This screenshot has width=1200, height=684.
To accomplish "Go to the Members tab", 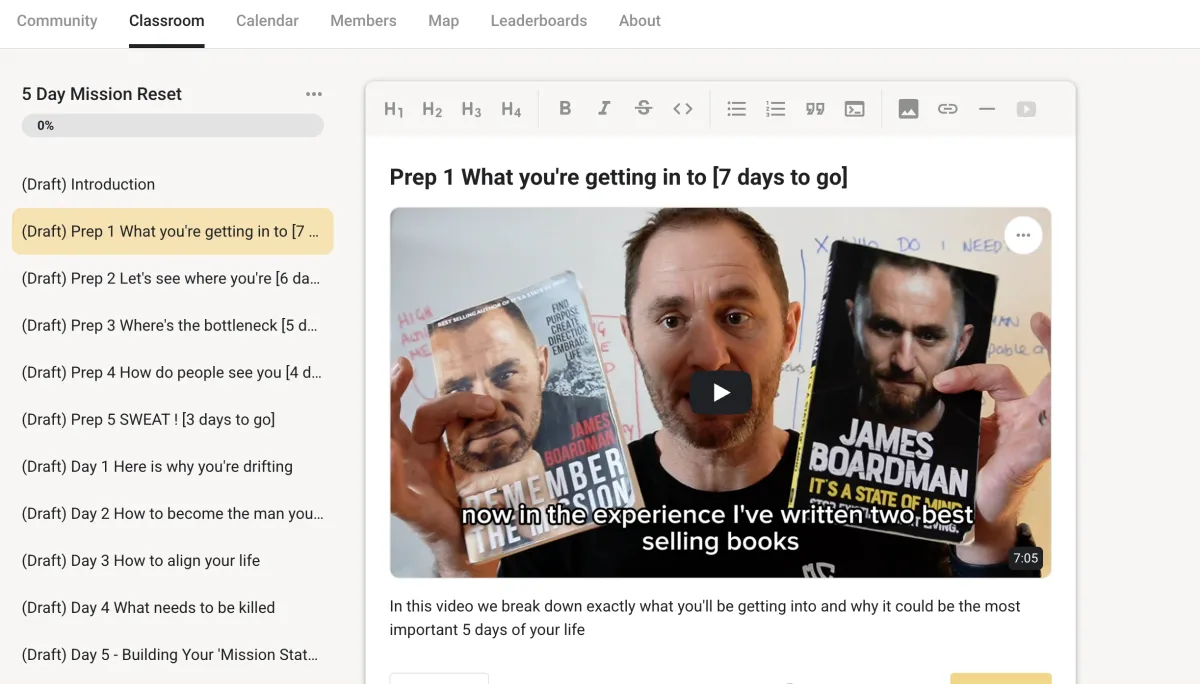I will (x=363, y=20).
